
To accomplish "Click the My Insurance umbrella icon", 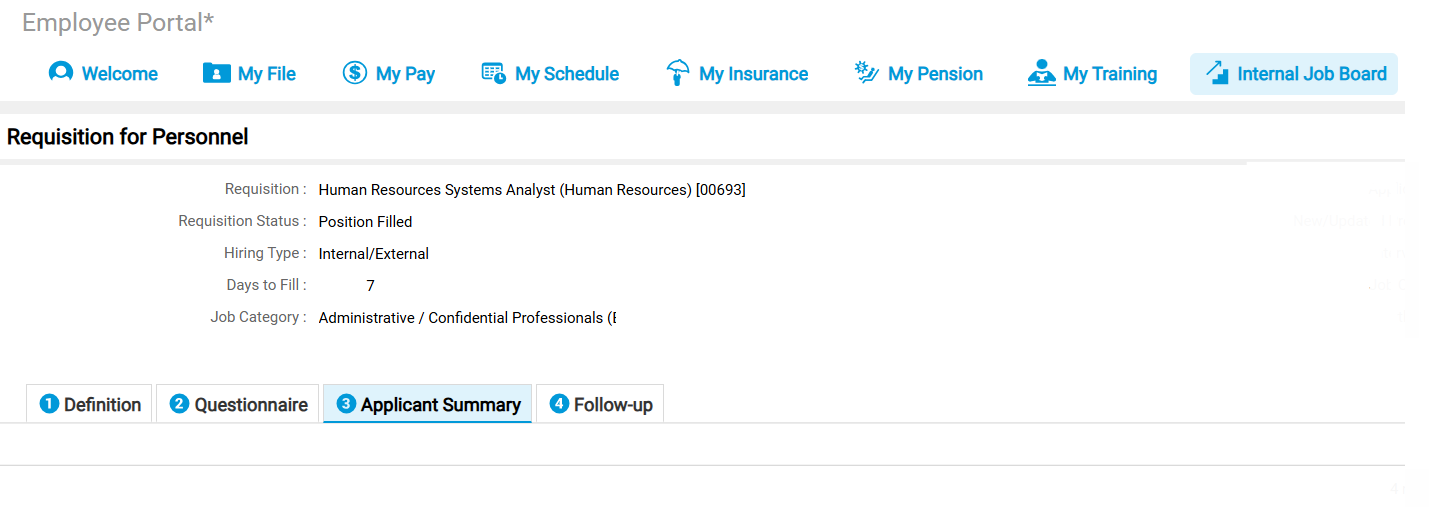I will click(678, 73).
